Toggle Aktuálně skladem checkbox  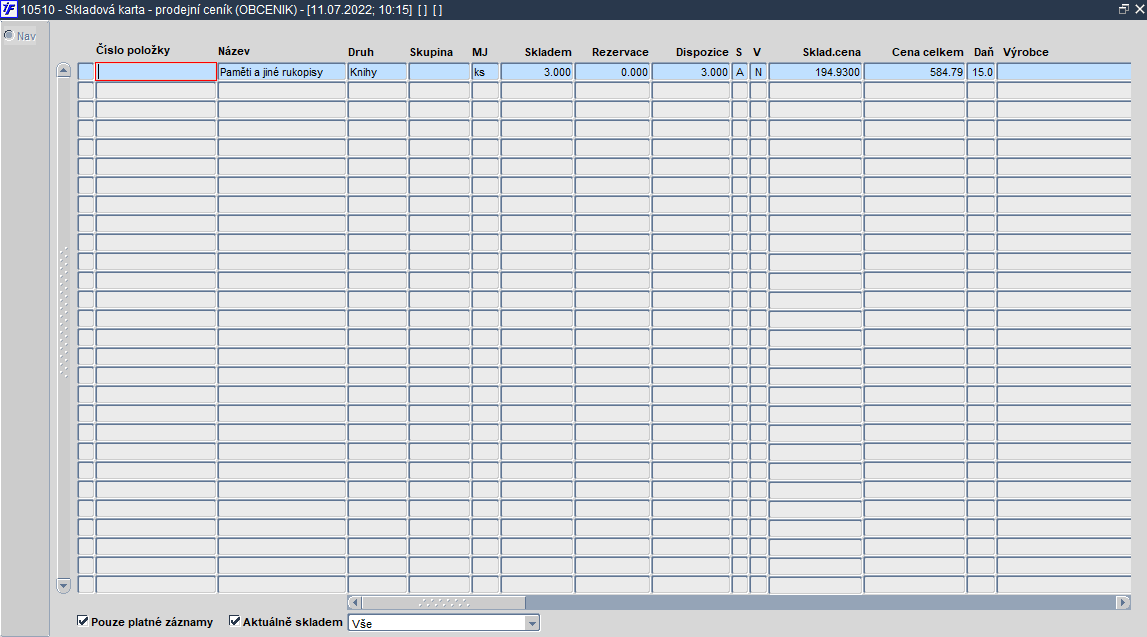coord(235,621)
